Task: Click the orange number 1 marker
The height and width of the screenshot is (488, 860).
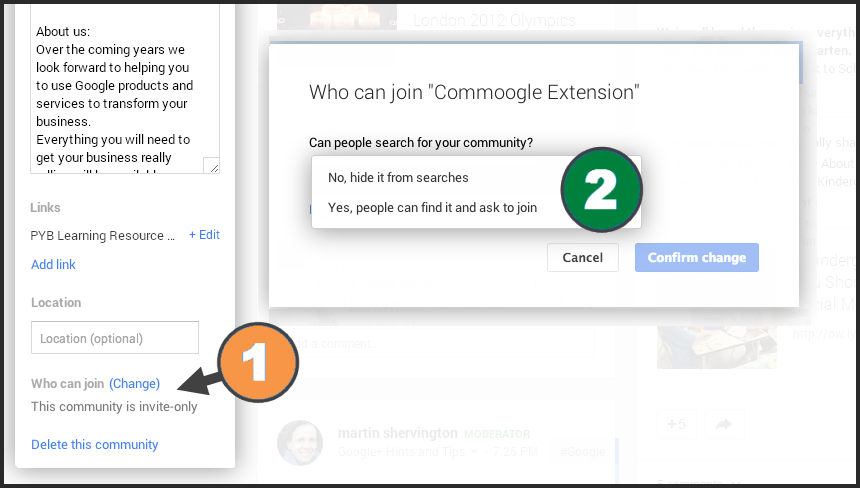Action: point(258,362)
